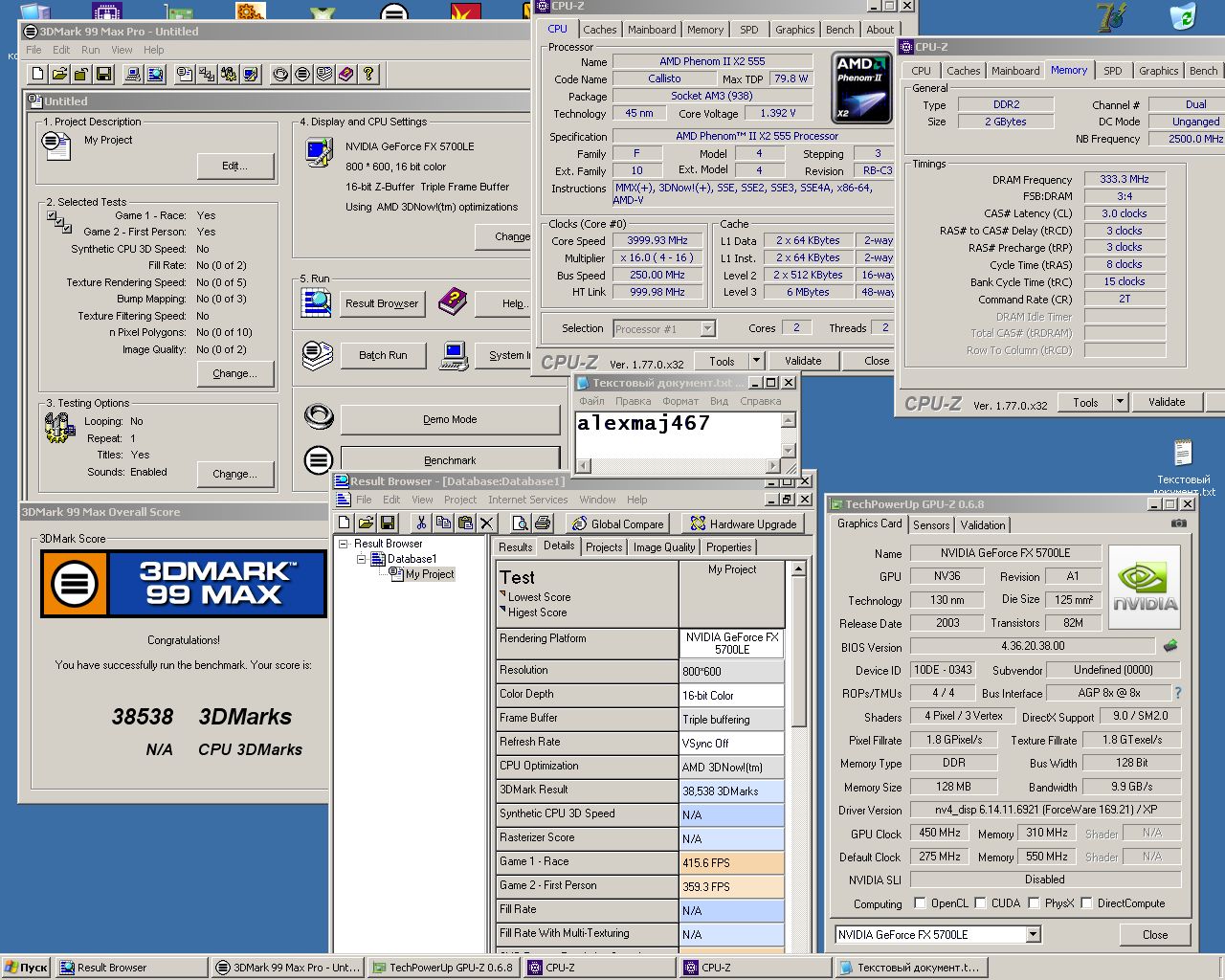Click Print Preview icon in Result Browser toolbar
Screen dimensions: 1225x980
coord(520,523)
